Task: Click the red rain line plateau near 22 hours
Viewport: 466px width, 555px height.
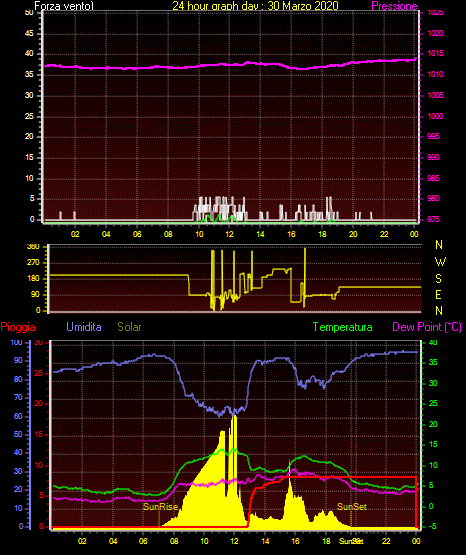Action: click(386, 477)
